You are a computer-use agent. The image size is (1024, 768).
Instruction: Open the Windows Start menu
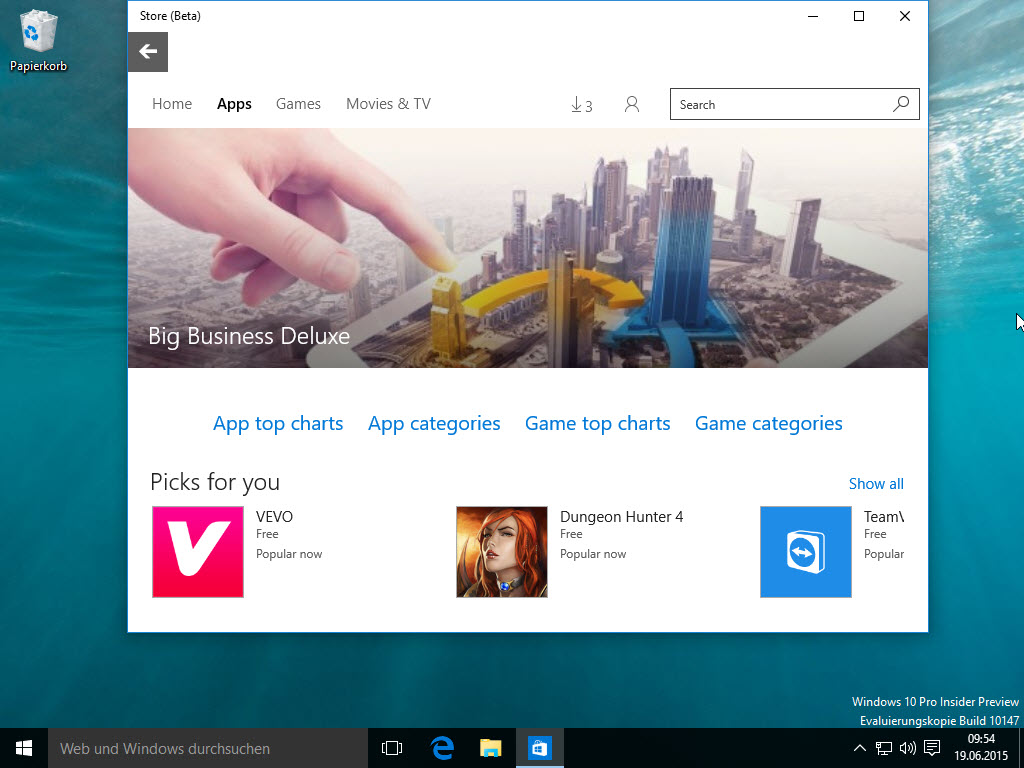(x=24, y=748)
